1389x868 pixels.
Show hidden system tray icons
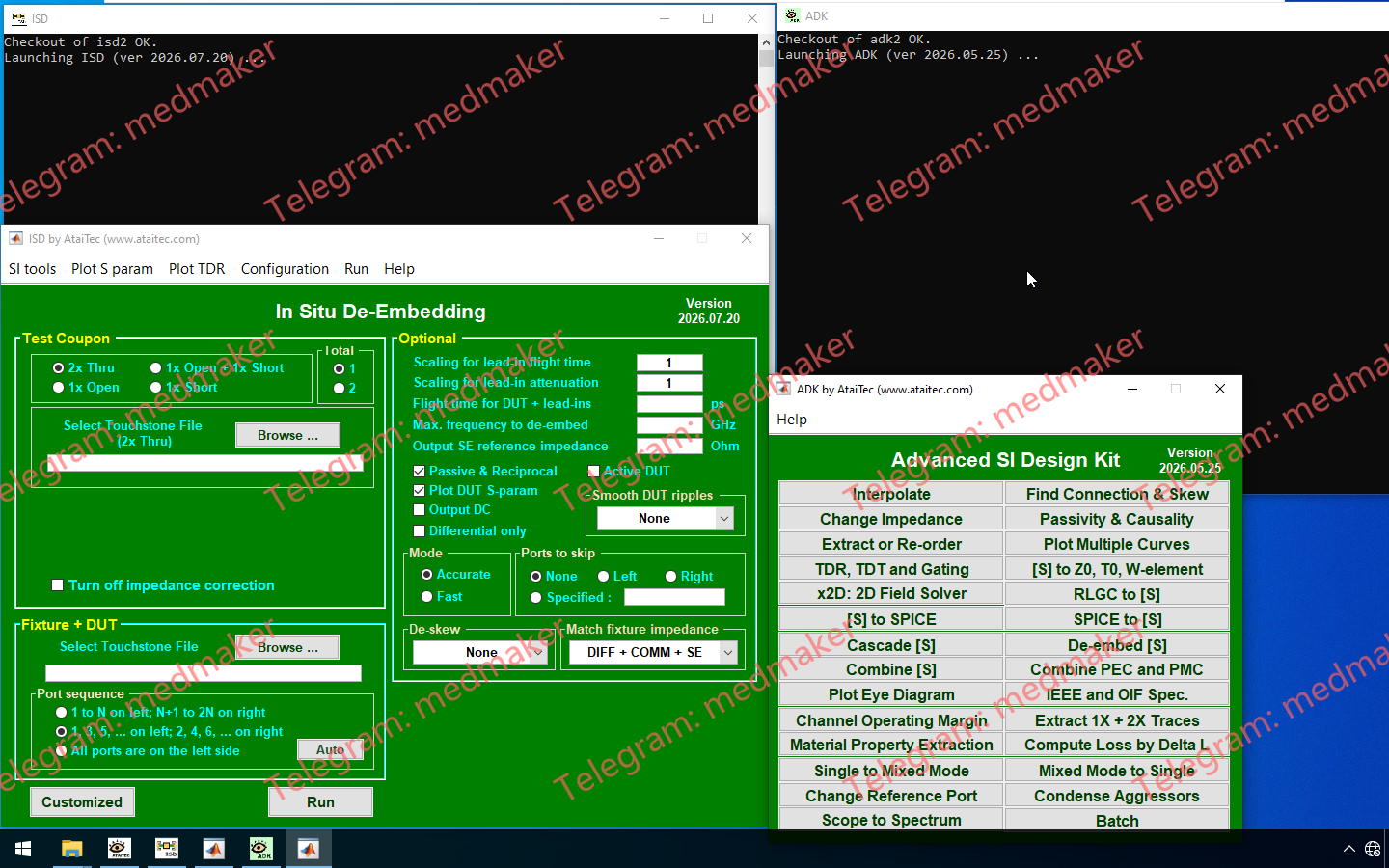pos(1348,849)
